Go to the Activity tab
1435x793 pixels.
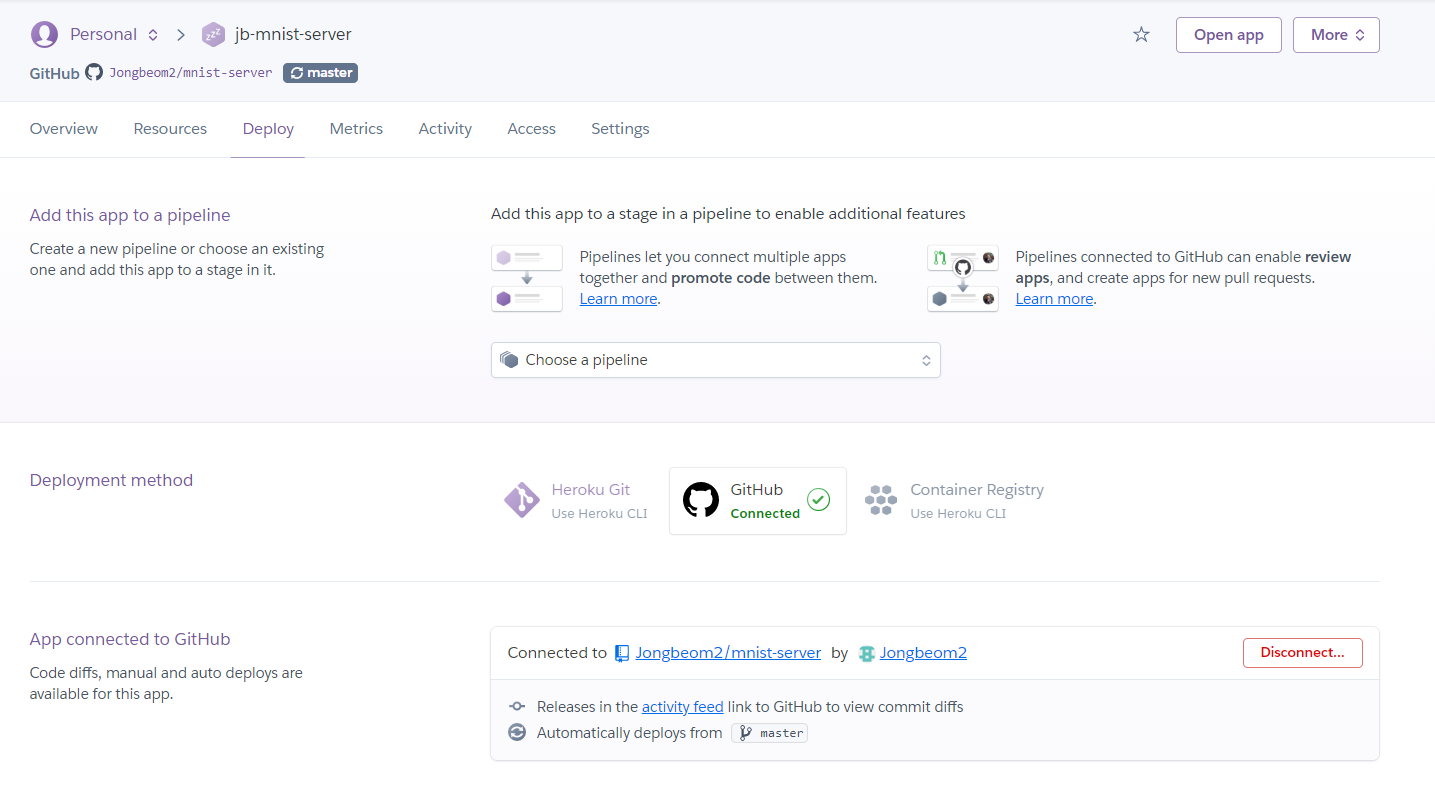point(445,129)
